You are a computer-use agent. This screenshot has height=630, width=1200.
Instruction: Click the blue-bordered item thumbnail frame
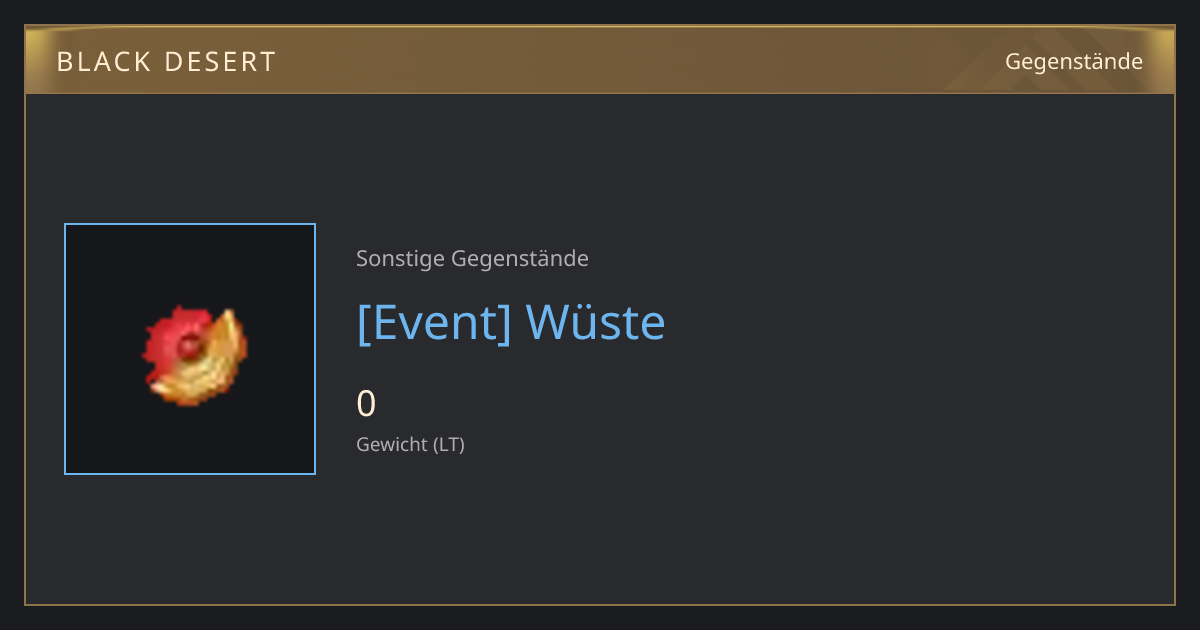click(190, 349)
